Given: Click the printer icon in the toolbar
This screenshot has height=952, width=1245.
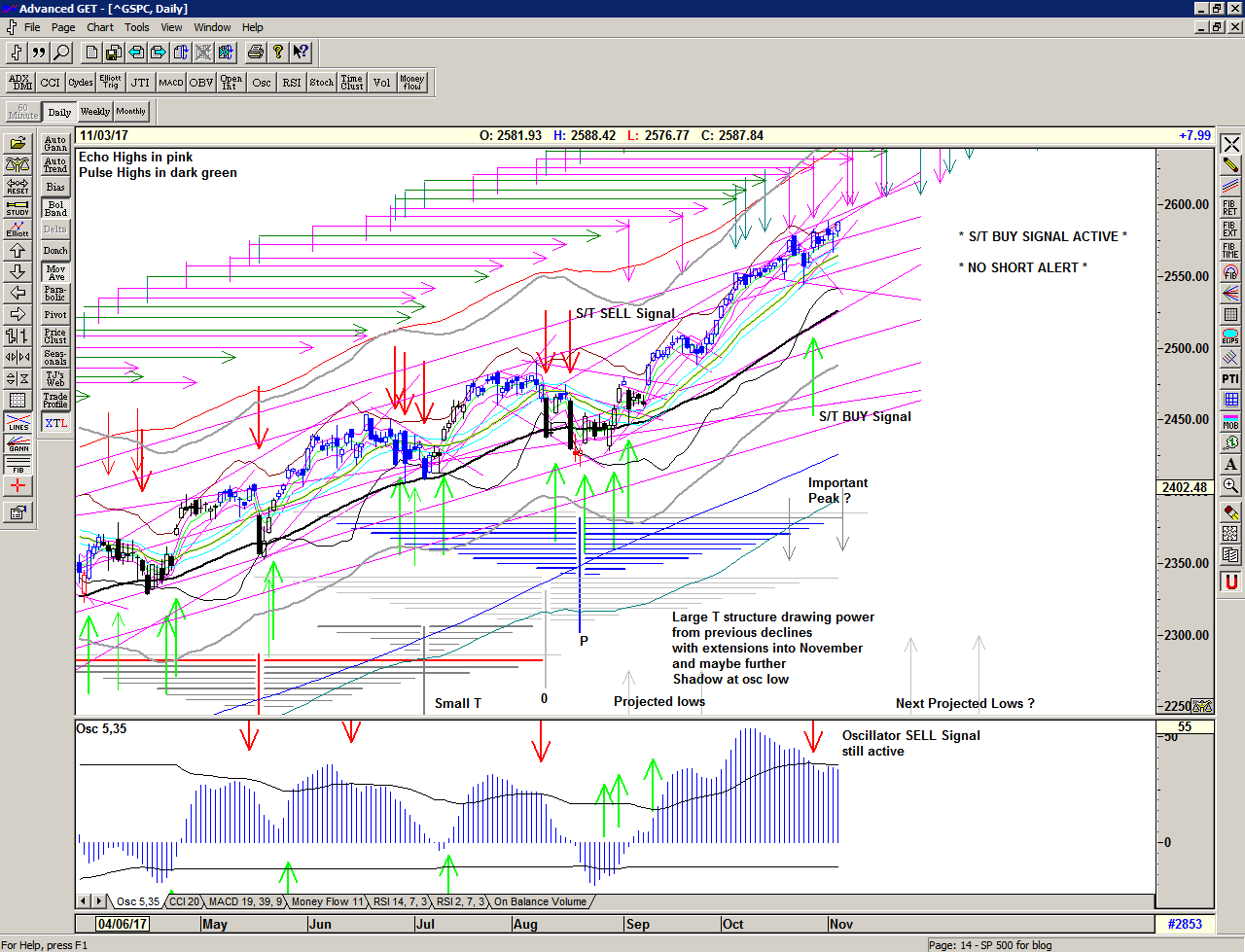Looking at the screenshot, I should (255, 53).
